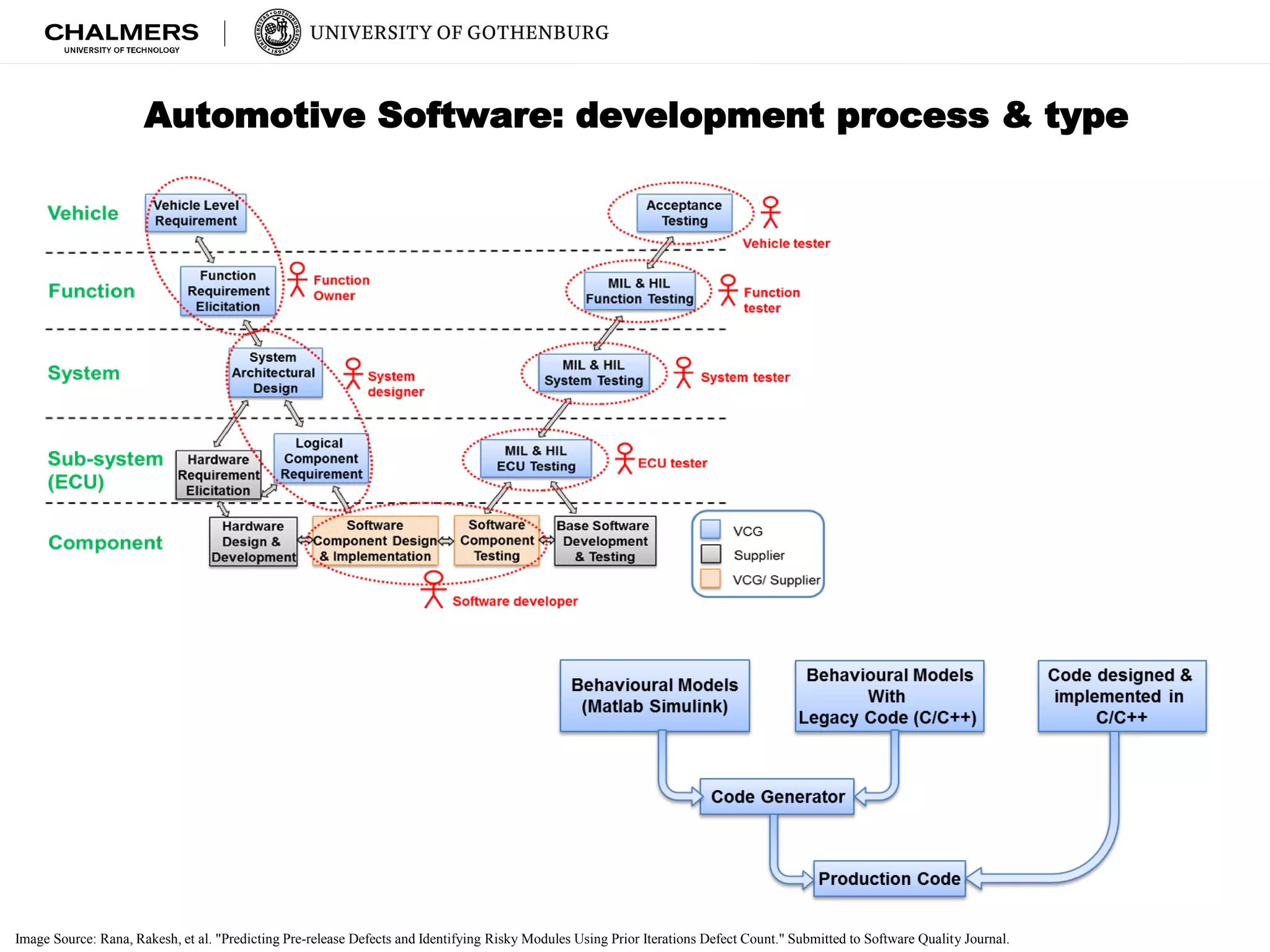
Task: Click the System tester stick figure icon
Action: (x=683, y=372)
